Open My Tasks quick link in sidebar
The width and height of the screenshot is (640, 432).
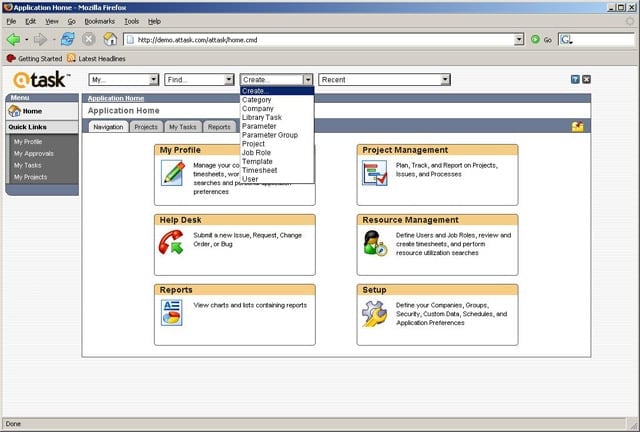click(x=27, y=165)
